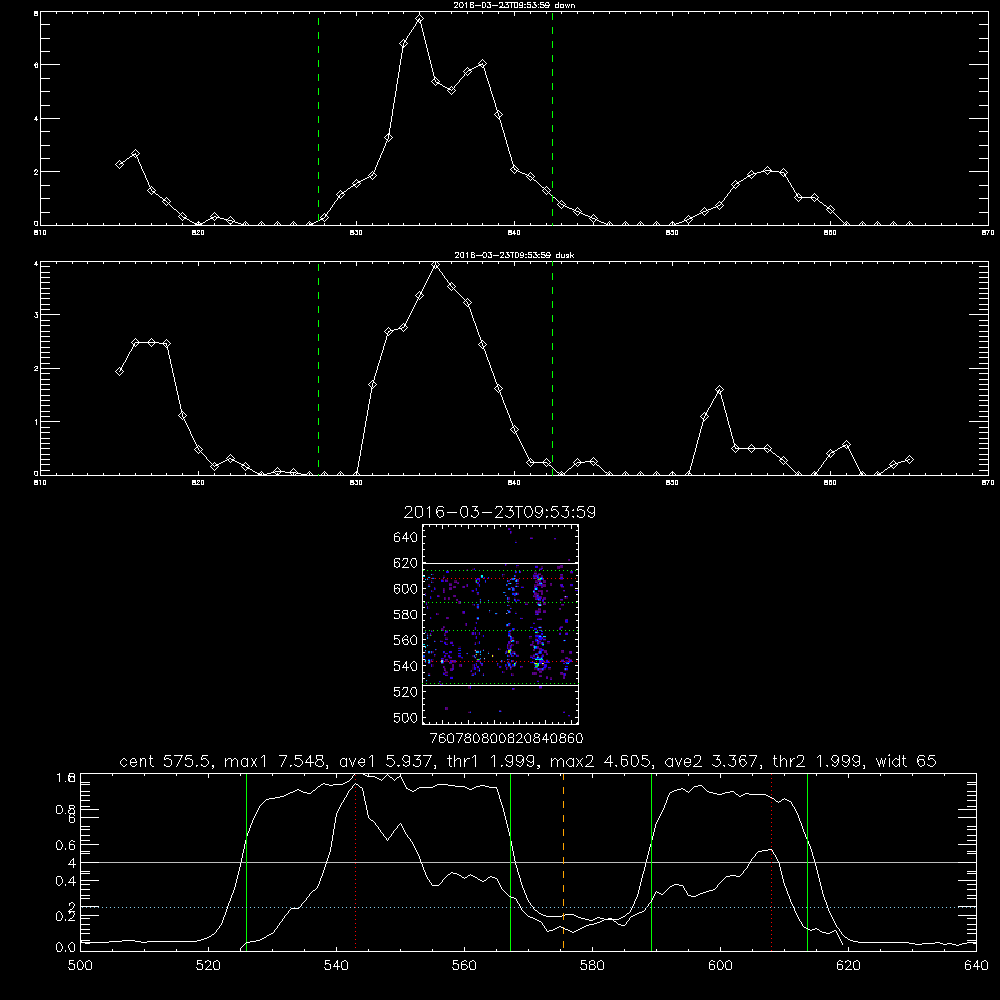
Task: Click heatmap y-axis label 520
Action: tap(406, 692)
